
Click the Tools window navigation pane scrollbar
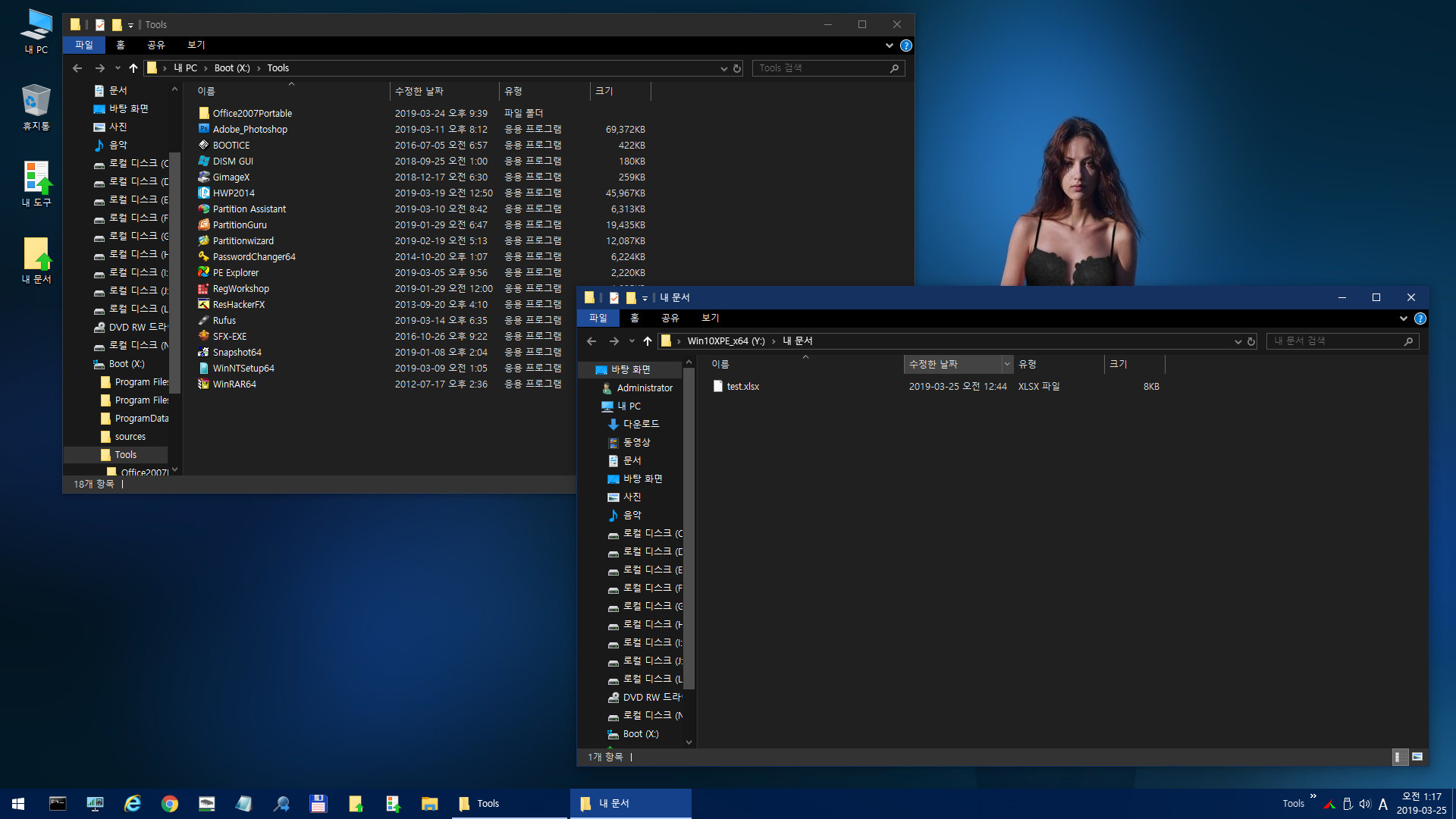(174, 273)
